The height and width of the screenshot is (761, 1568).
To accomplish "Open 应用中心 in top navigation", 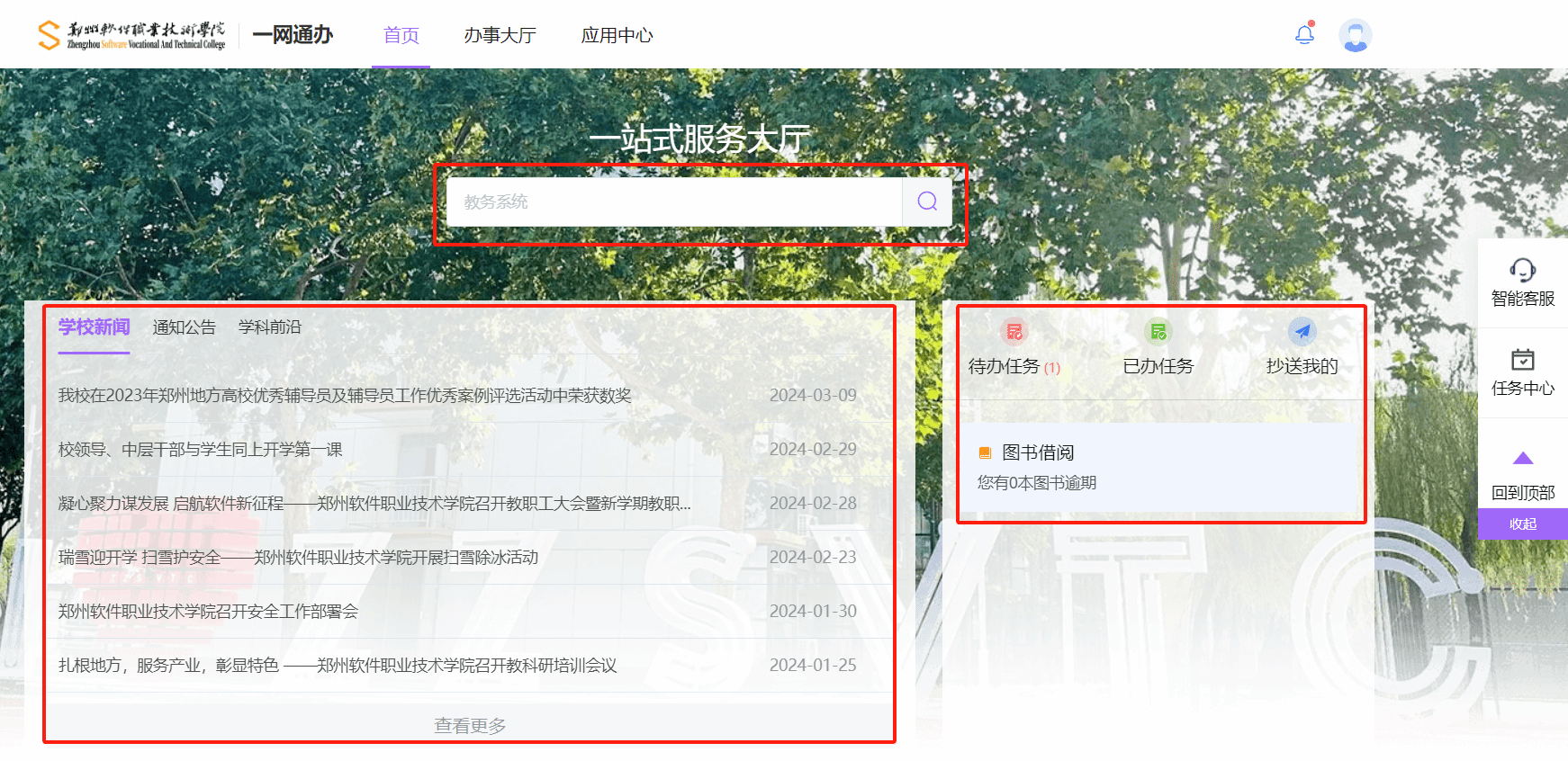I will (617, 35).
